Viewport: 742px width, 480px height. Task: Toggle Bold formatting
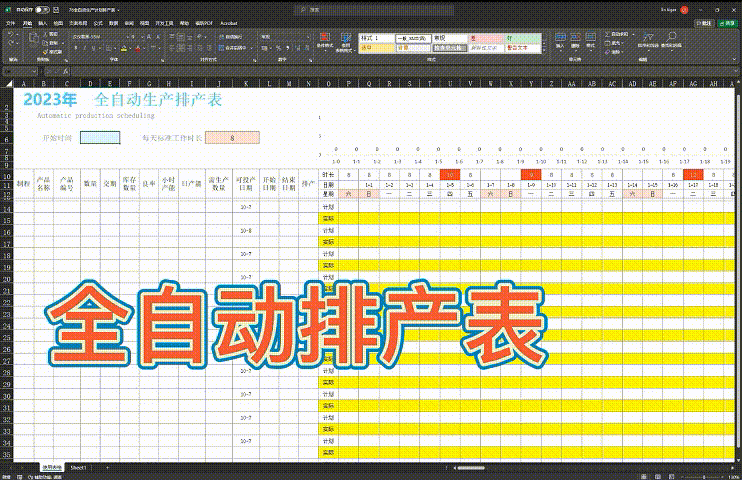click(75, 48)
